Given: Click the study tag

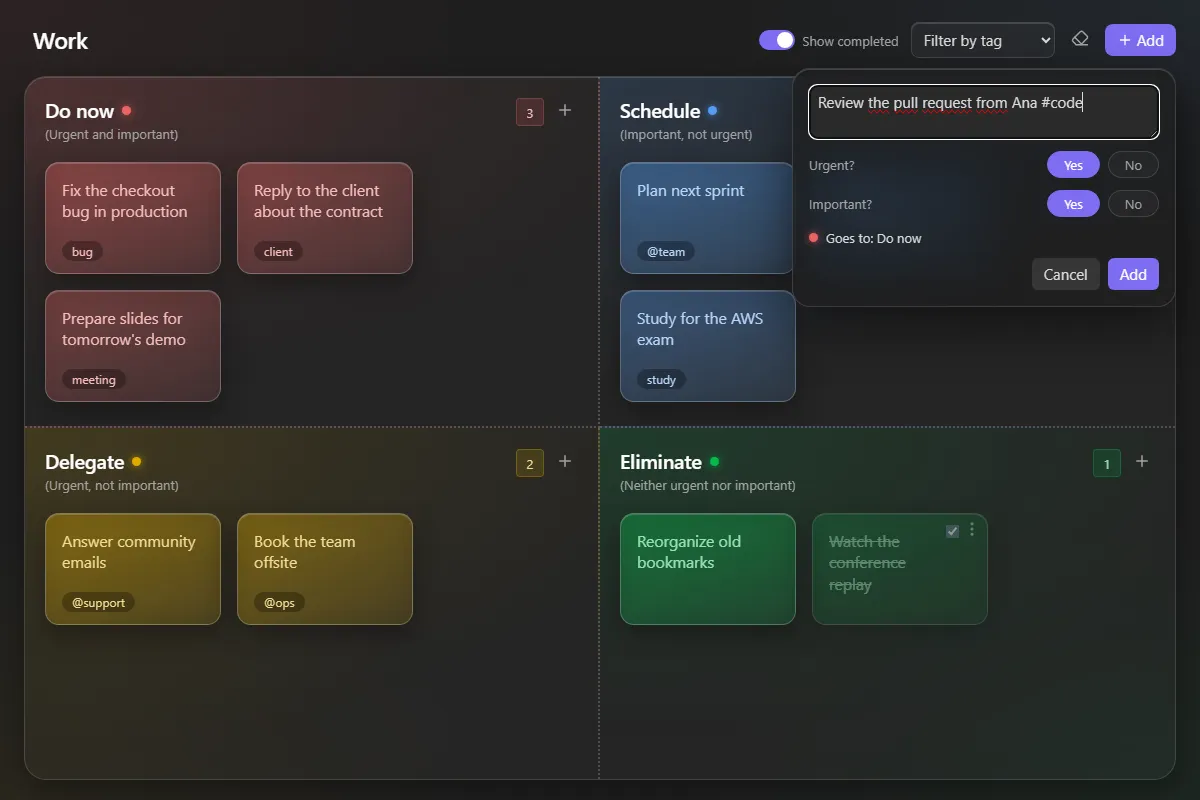Looking at the screenshot, I should [x=661, y=380].
